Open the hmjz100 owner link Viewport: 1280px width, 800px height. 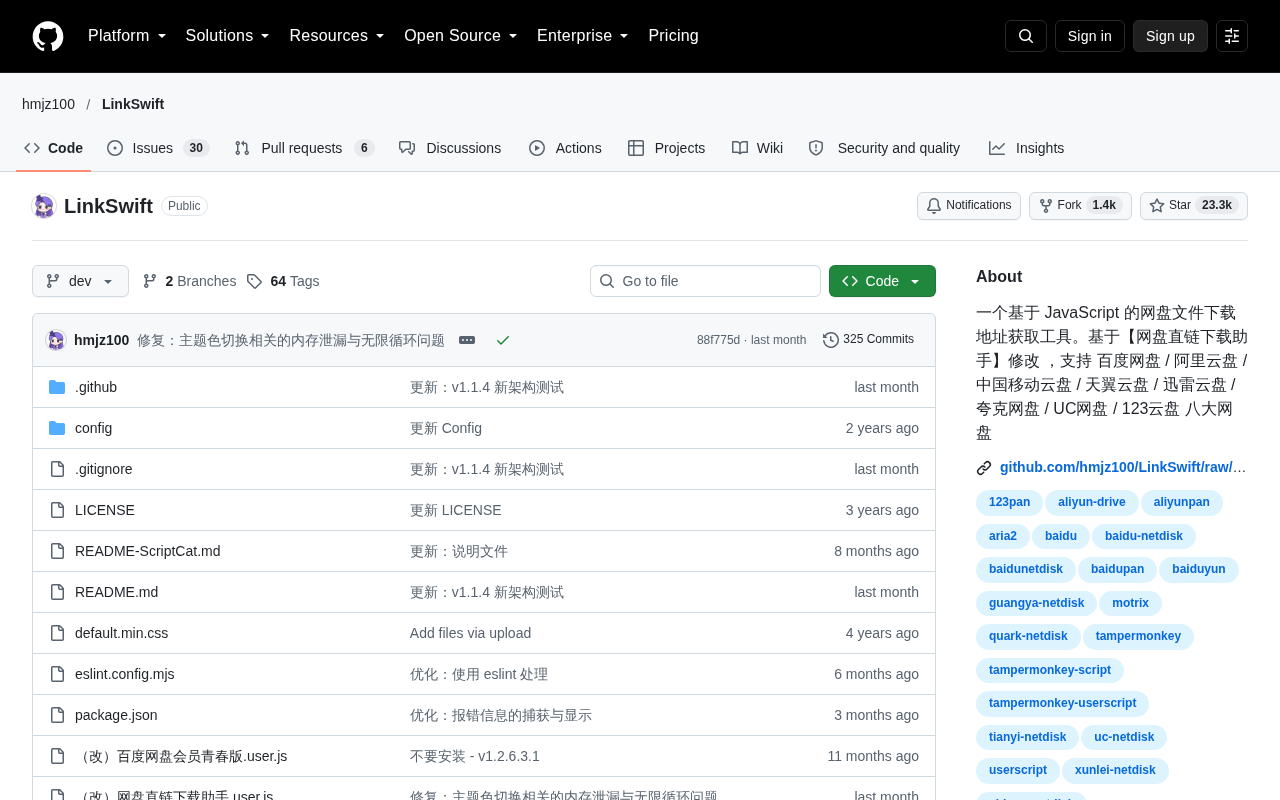pyautogui.click(x=48, y=104)
